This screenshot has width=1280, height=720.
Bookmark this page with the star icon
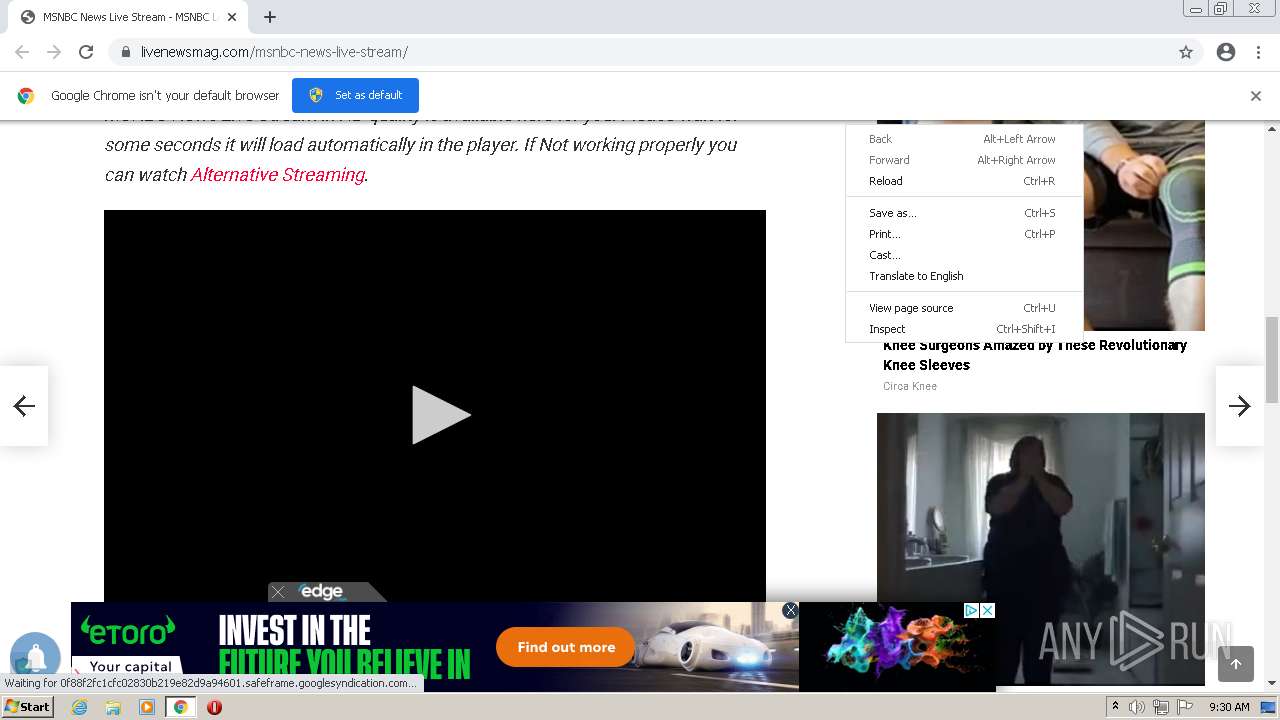coord(1186,52)
